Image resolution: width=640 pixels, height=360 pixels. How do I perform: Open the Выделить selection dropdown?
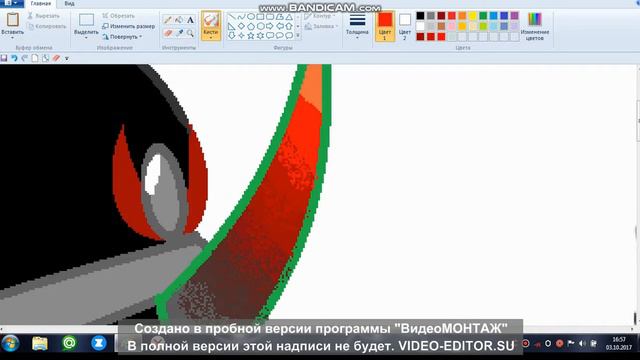click(86, 38)
